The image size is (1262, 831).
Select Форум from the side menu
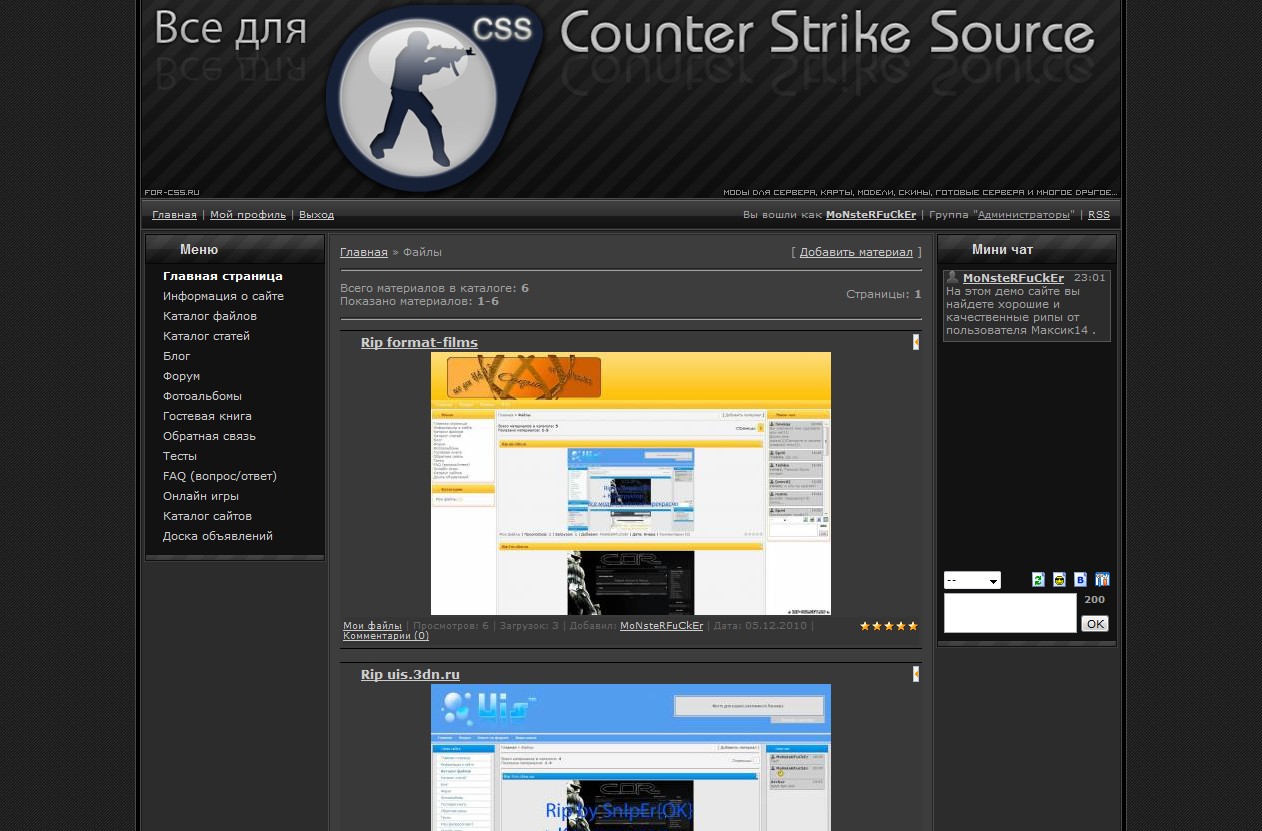point(181,376)
